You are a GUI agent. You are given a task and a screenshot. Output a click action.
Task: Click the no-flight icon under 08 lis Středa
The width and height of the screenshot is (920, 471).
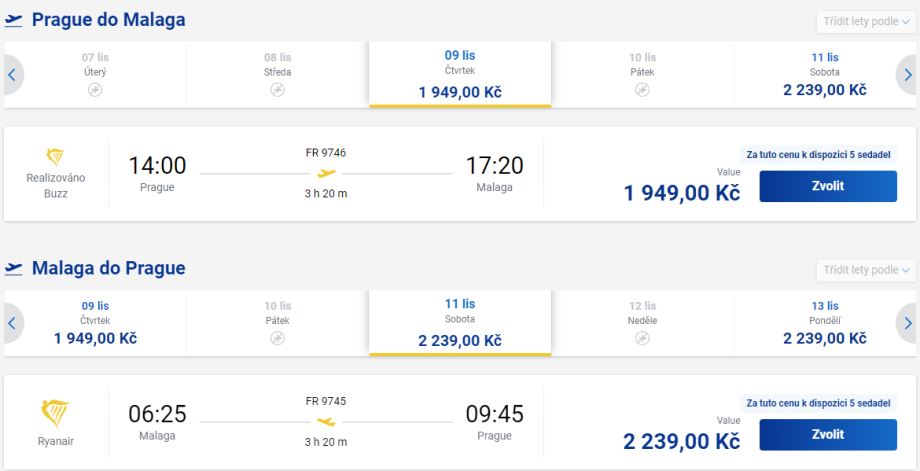click(277, 90)
